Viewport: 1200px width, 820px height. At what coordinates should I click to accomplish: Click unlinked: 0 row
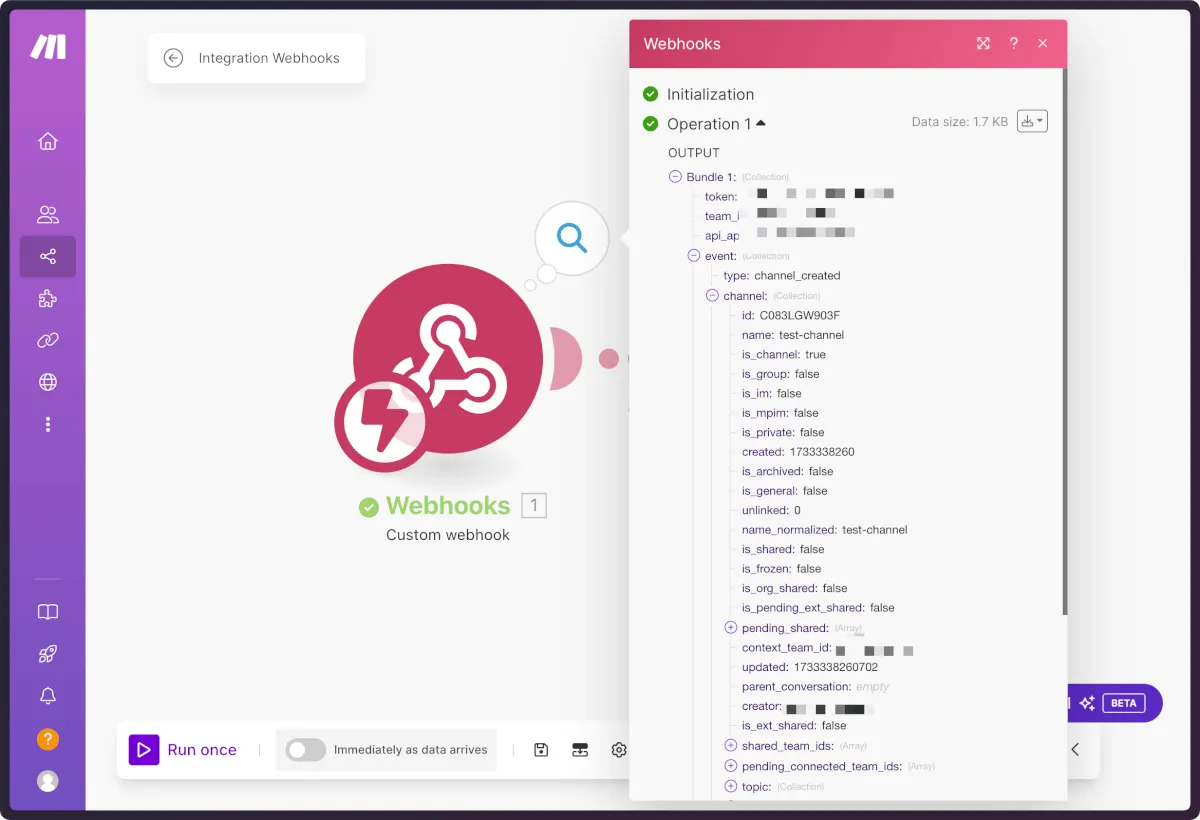coord(771,511)
